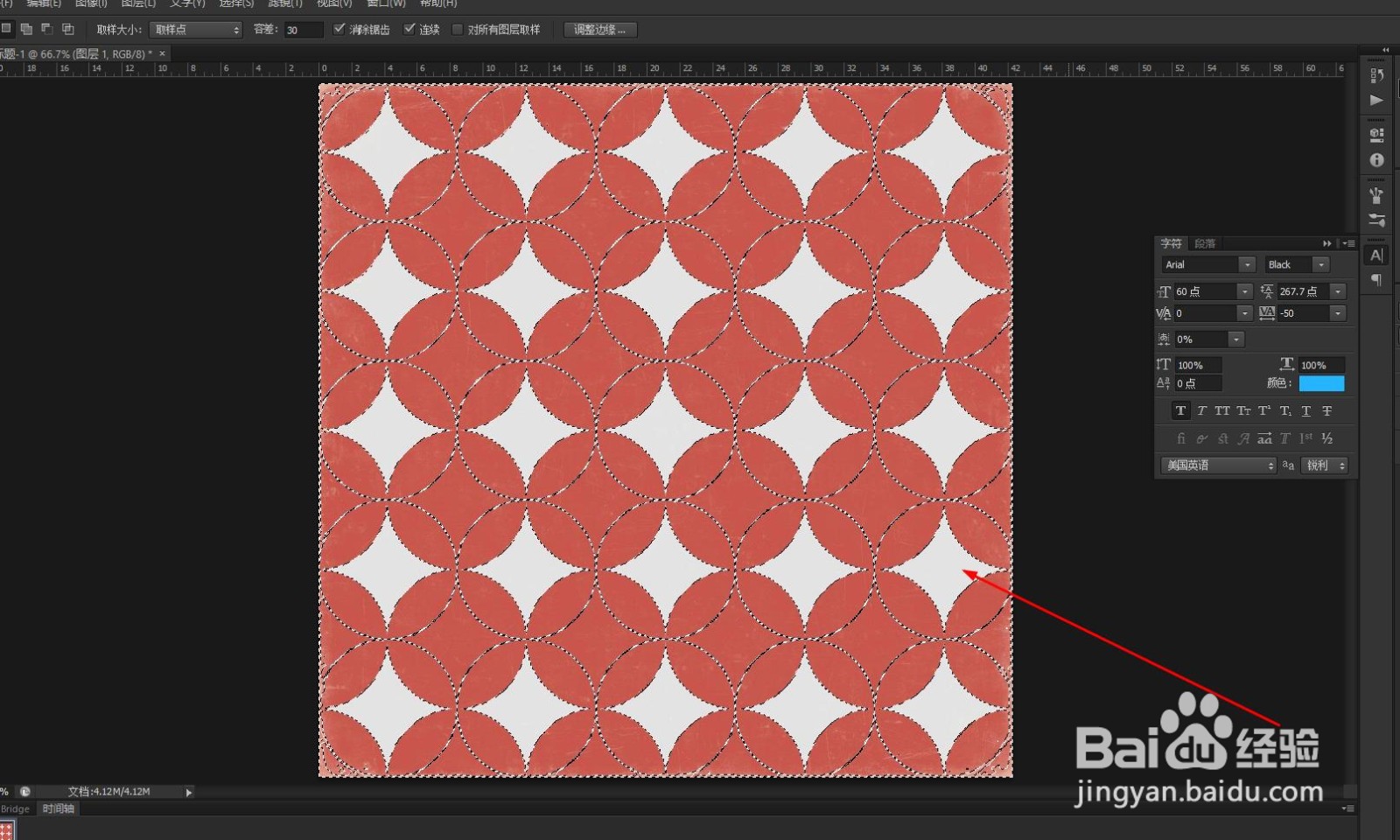Toggle the Character panel dock icon
The width and height of the screenshot is (1400, 840).
1376,255
